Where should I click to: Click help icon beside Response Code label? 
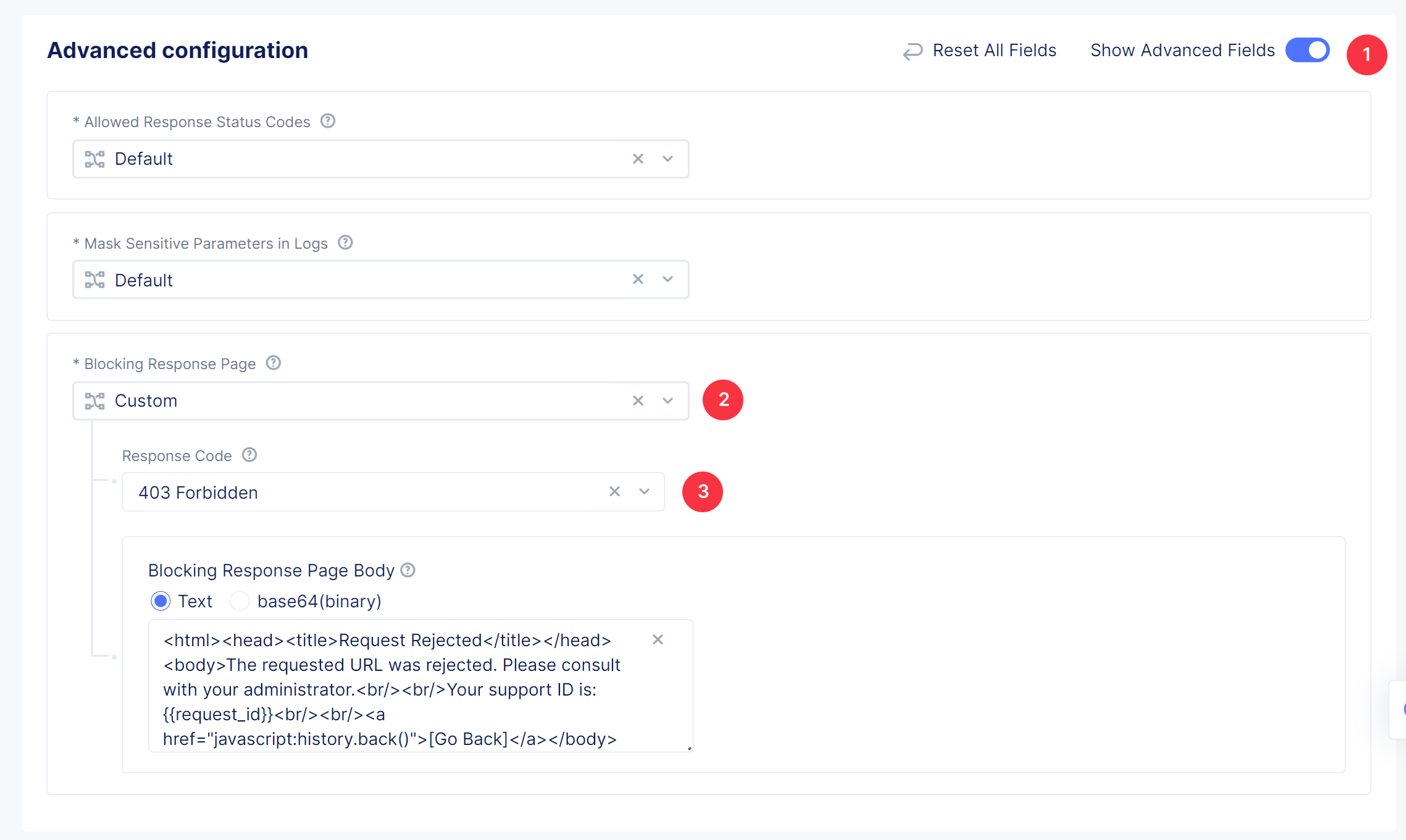click(249, 455)
